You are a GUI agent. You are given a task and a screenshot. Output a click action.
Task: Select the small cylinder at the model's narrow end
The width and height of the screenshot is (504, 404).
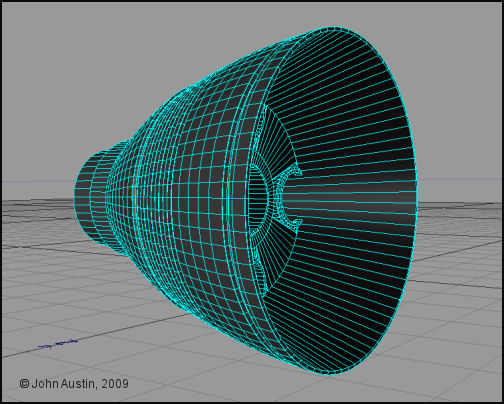click(84, 195)
